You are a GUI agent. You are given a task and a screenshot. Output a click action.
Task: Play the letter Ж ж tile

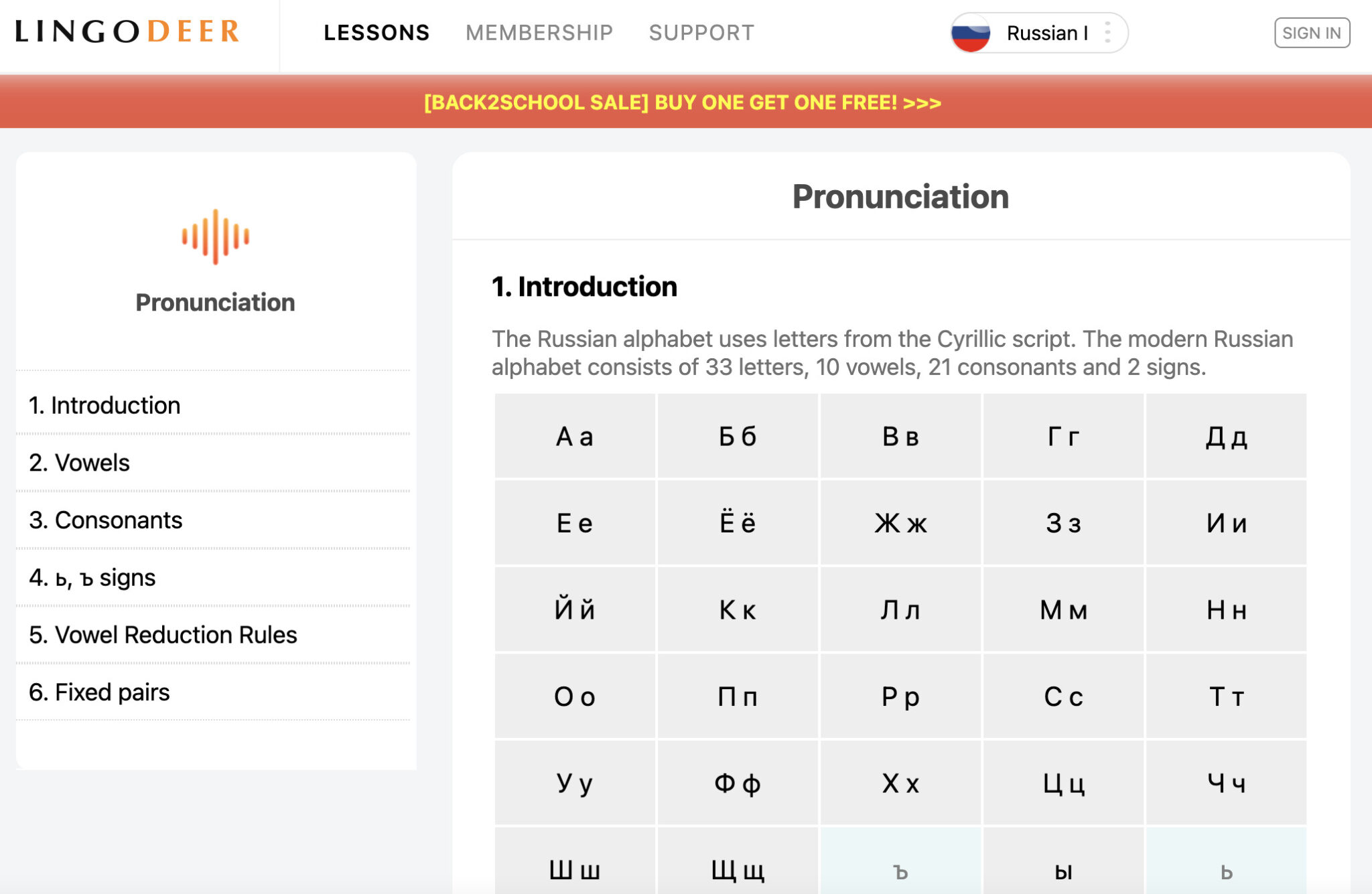point(900,523)
